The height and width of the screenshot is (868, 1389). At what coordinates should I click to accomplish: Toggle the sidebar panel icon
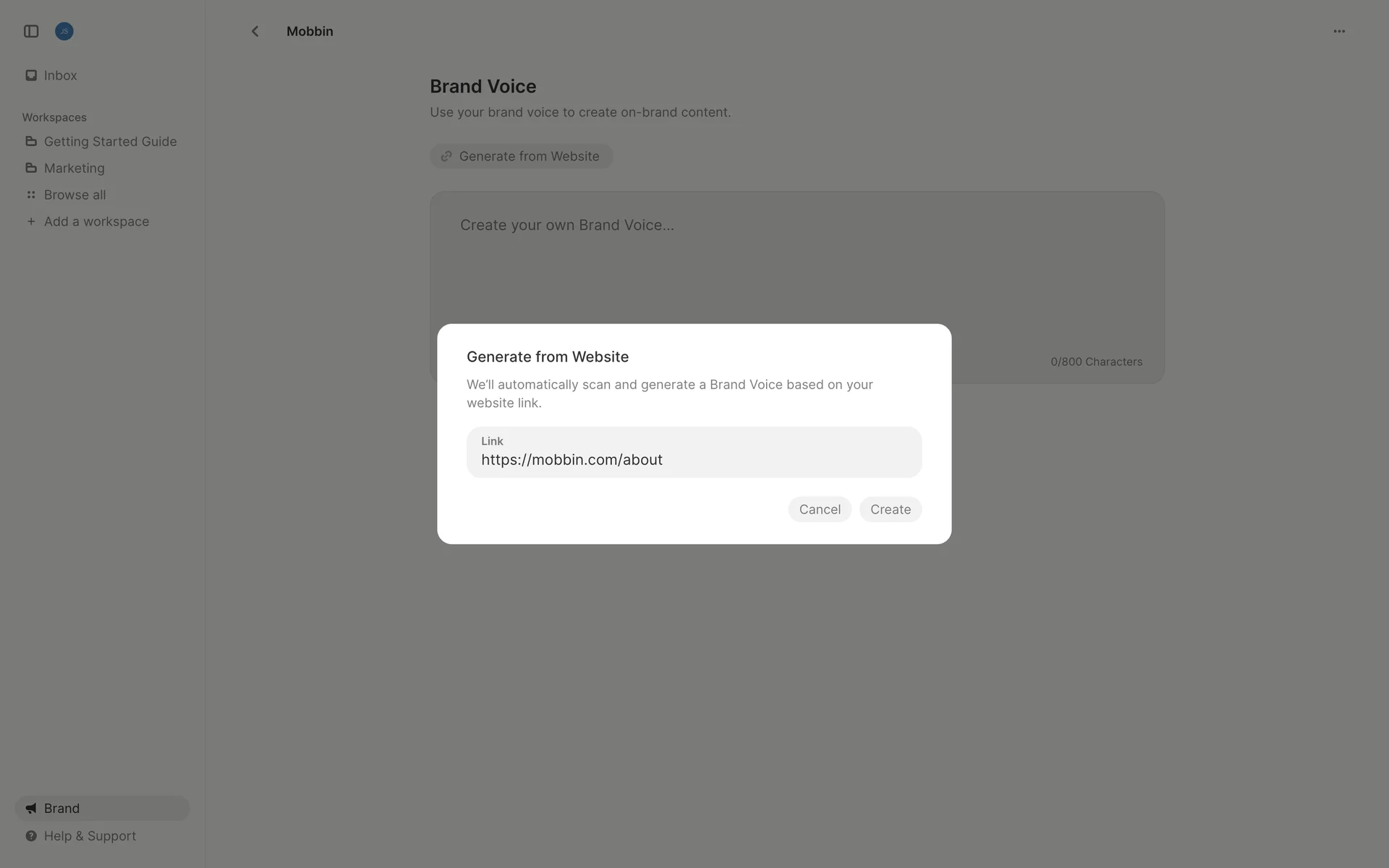pos(31,31)
